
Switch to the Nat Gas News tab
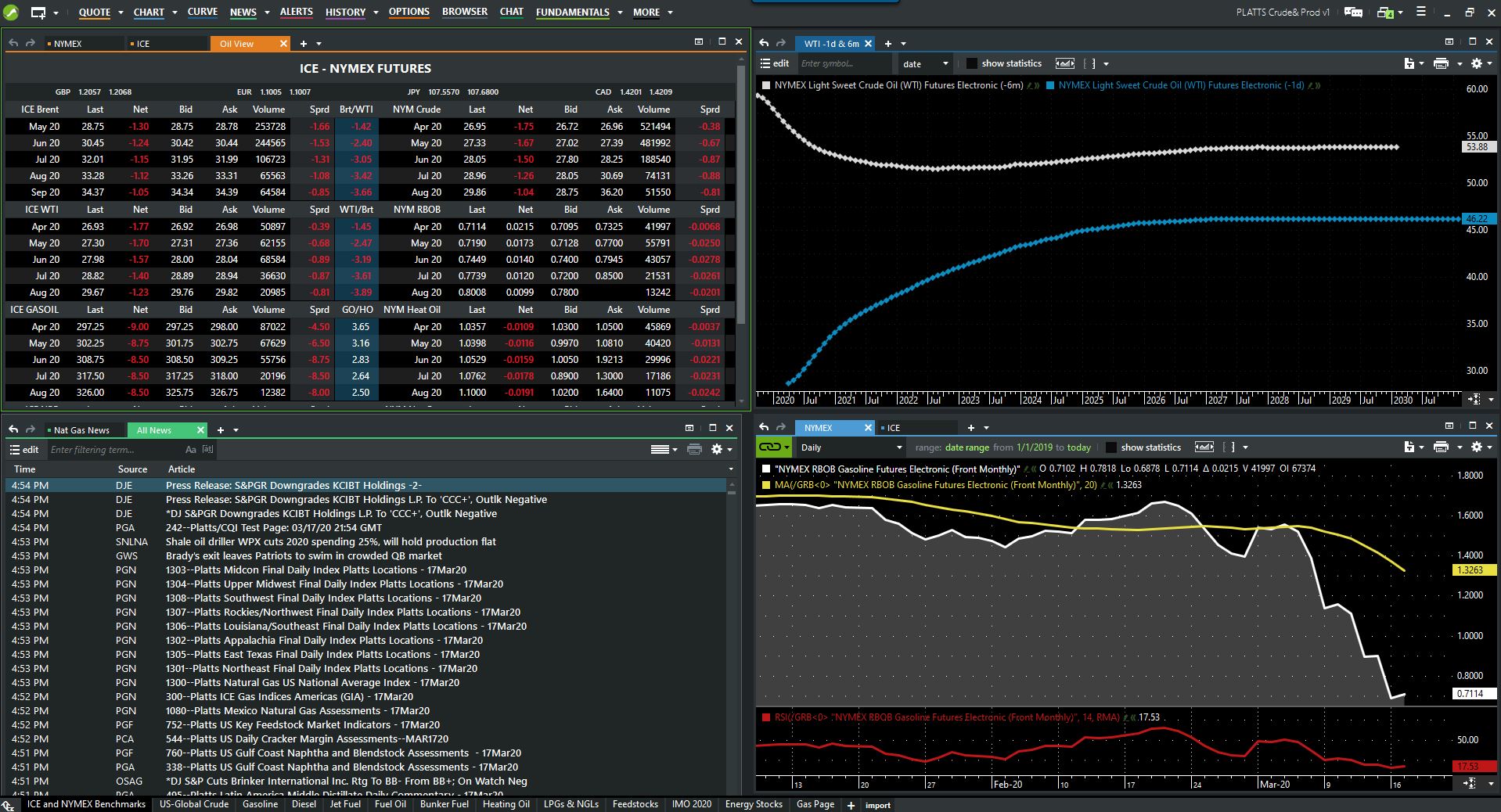(x=81, y=430)
